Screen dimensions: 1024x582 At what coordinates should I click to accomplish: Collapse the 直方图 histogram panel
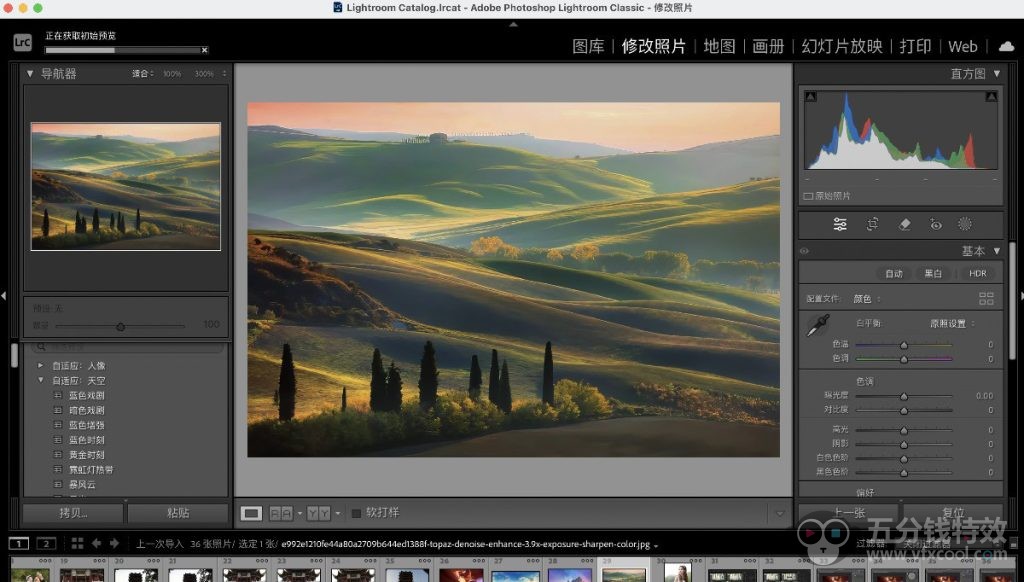point(996,73)
